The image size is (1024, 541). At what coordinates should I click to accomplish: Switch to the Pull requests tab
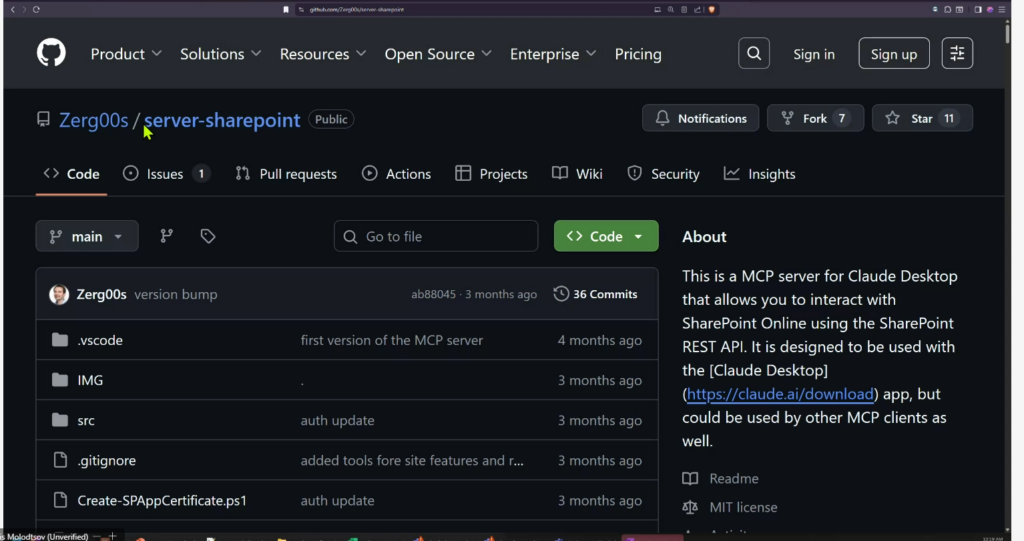click(x=286, y=174)
